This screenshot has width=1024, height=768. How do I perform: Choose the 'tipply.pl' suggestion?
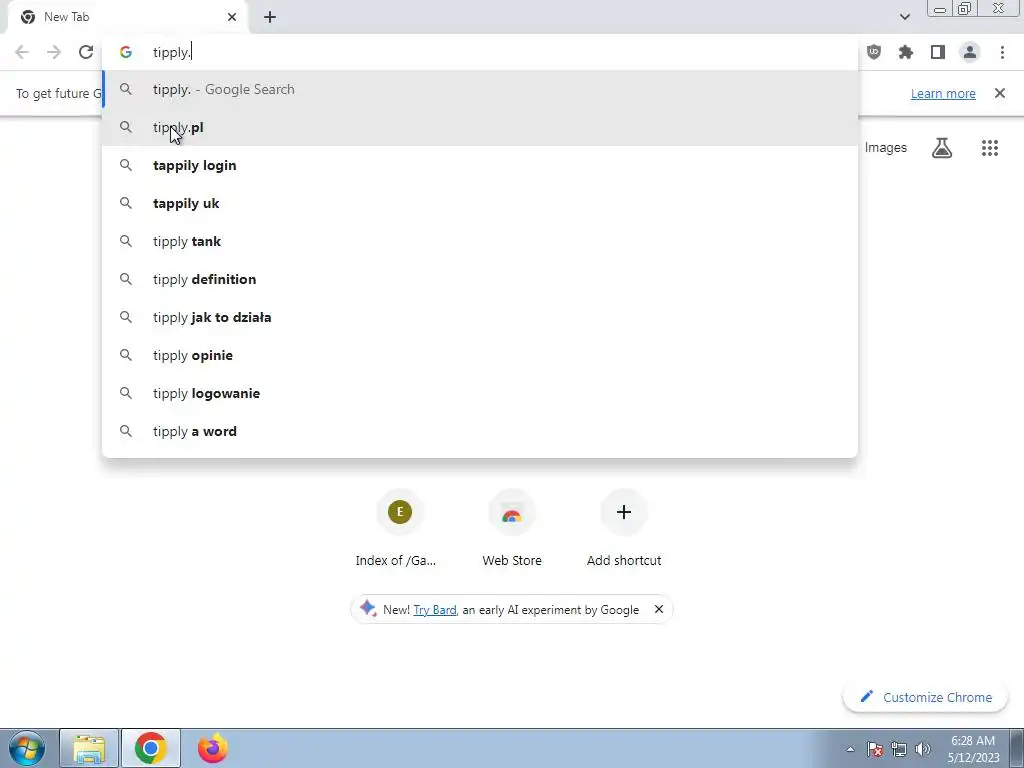tap(480, 127)
